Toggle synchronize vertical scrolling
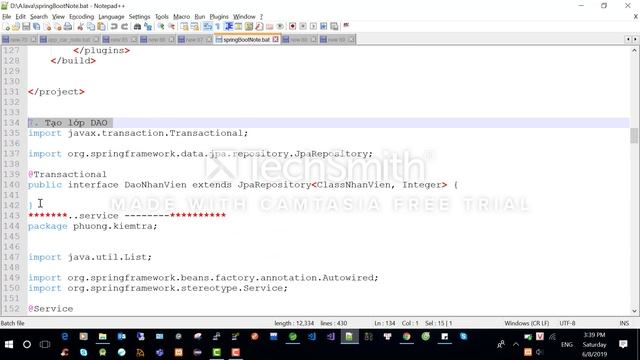This screenshot has width=640, height=360. click(184, 27)
